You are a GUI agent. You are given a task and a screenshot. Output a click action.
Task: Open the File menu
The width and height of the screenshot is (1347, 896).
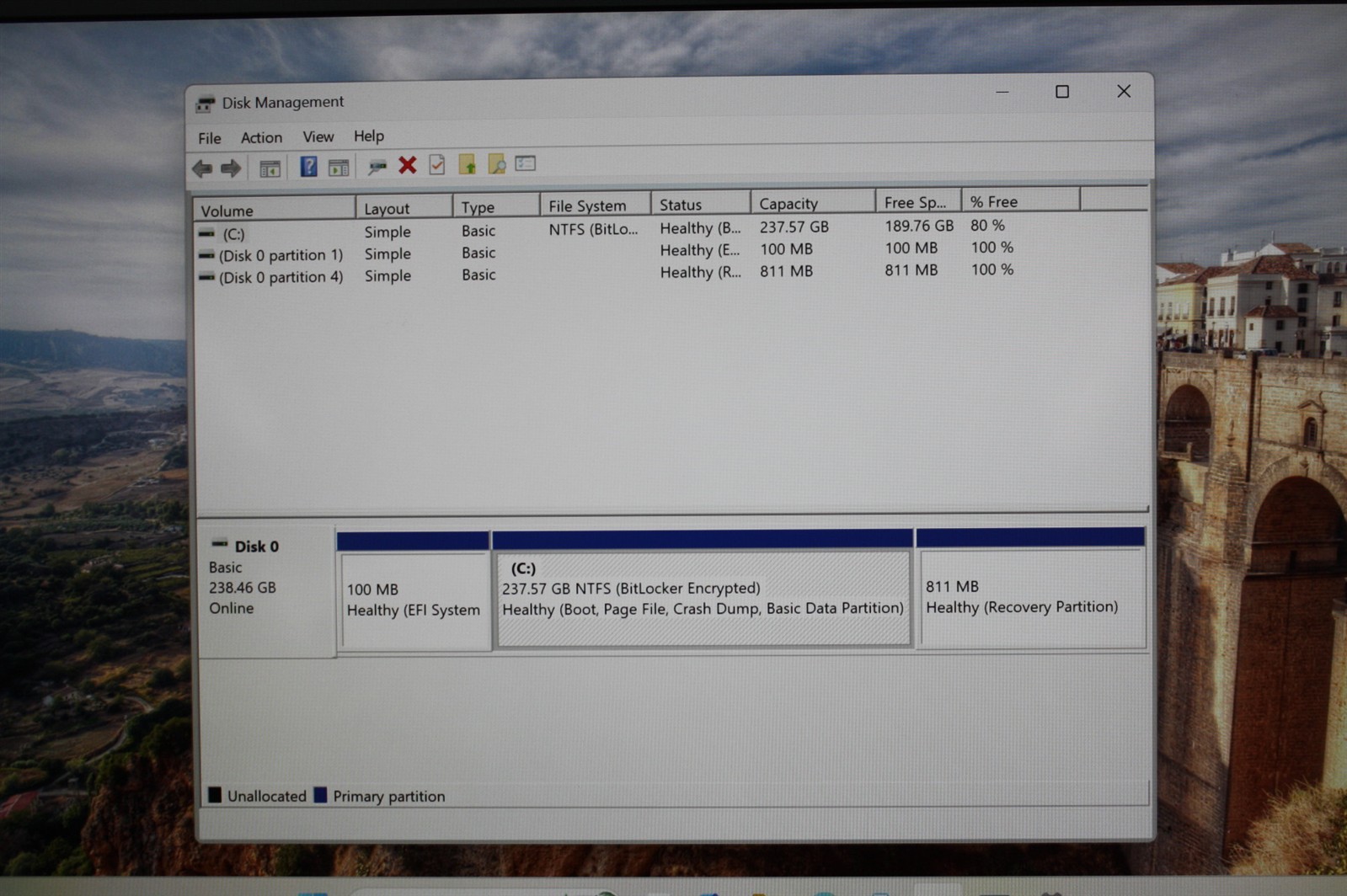(x=210, y=138)
